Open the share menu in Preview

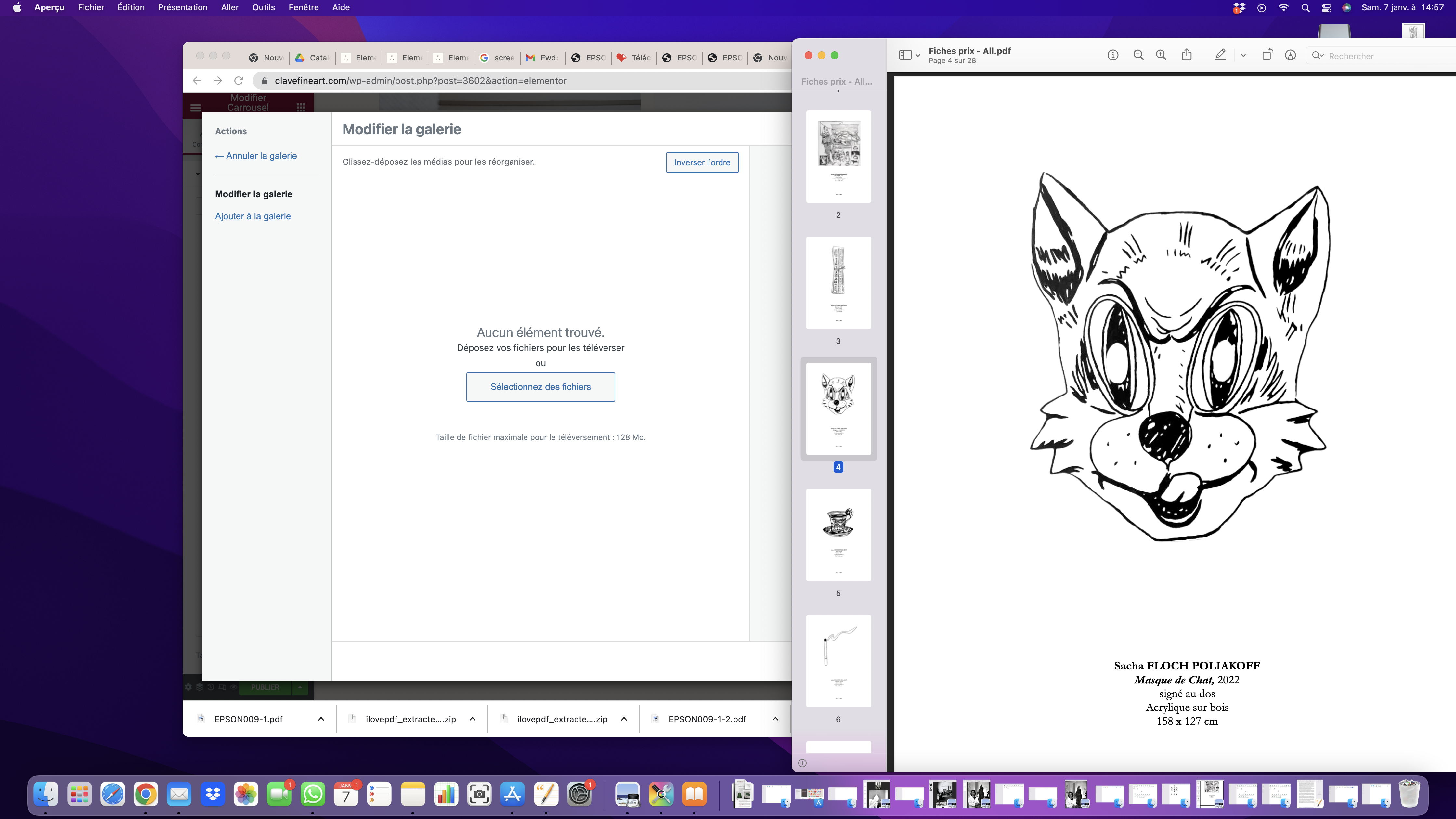click(1187, 55)
